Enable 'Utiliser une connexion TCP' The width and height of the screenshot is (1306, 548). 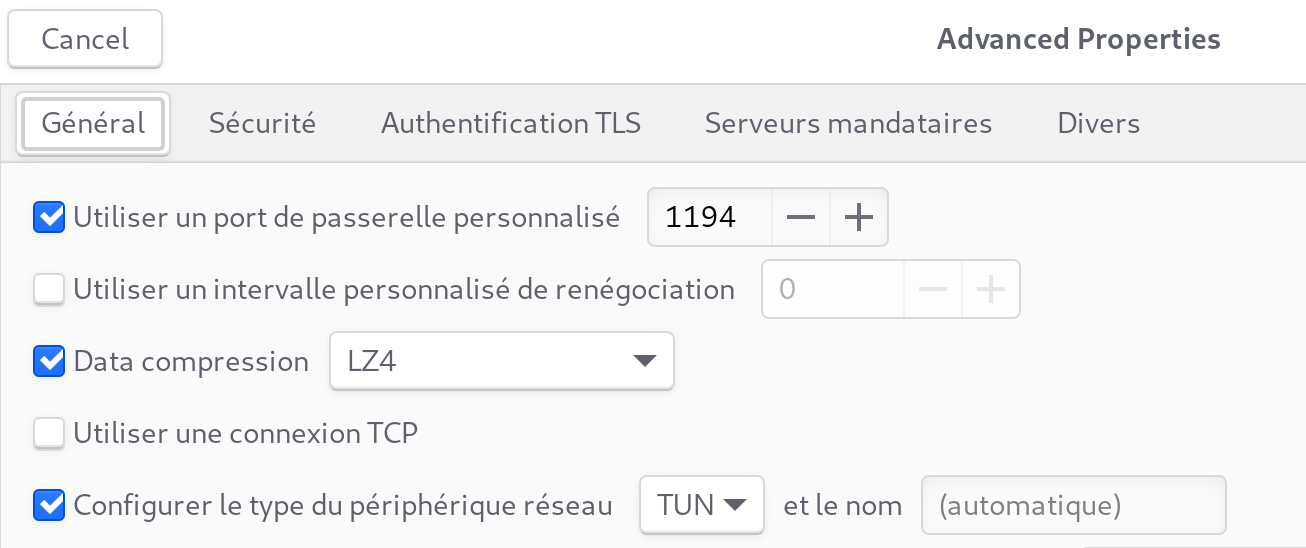pyautogui.click(x=49, y=434)
